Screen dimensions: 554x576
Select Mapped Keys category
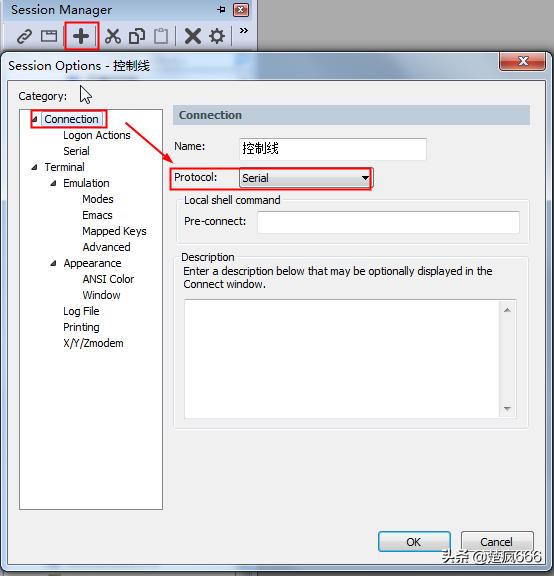[x=114, y=231]
